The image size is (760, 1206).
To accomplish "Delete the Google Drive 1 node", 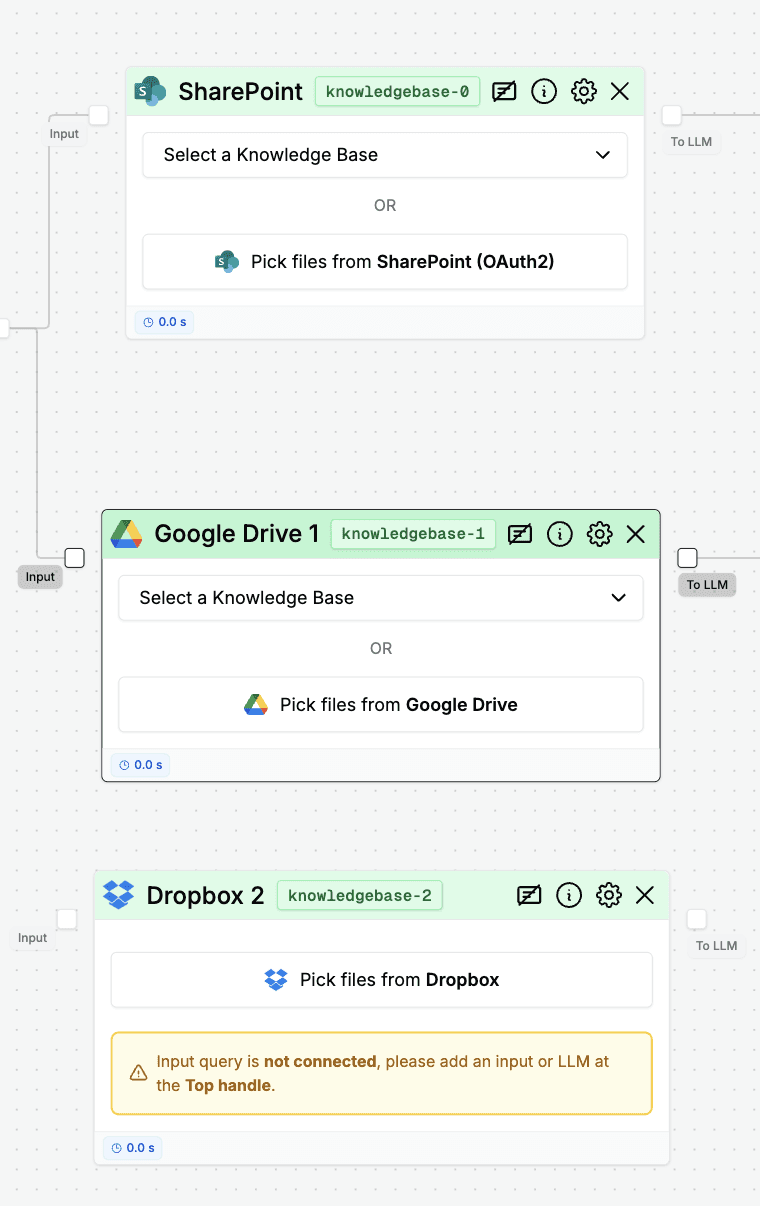I will click(636, 534).
